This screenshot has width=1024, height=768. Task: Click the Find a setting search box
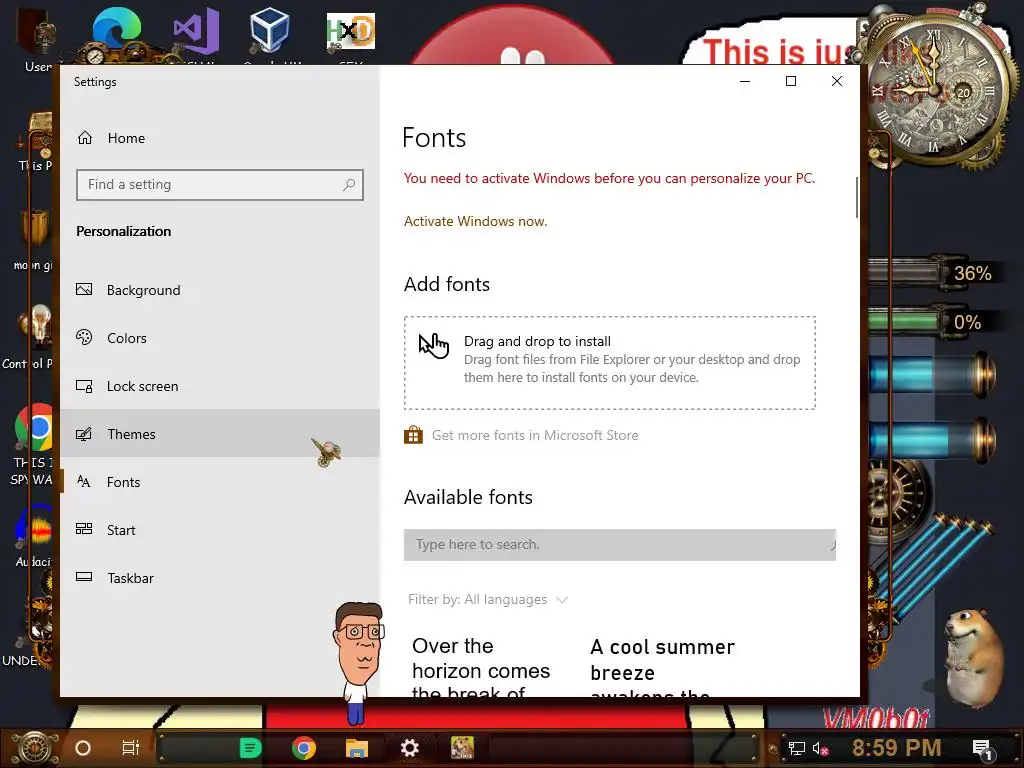(x=219, y=185)
